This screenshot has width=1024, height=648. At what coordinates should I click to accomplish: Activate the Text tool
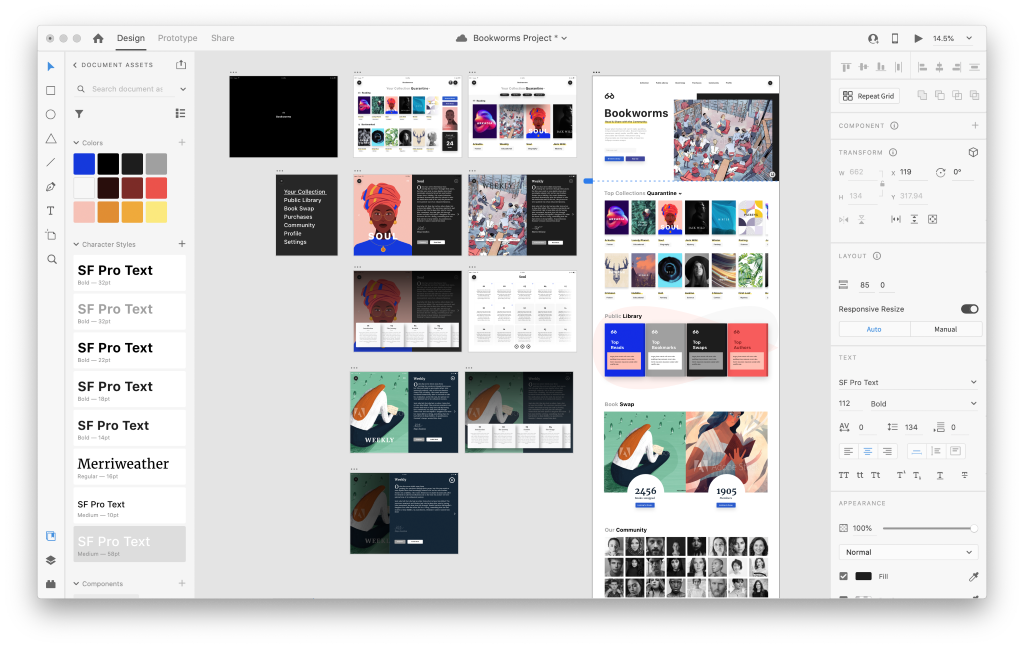pyautogui.click(x=51, y=211)
